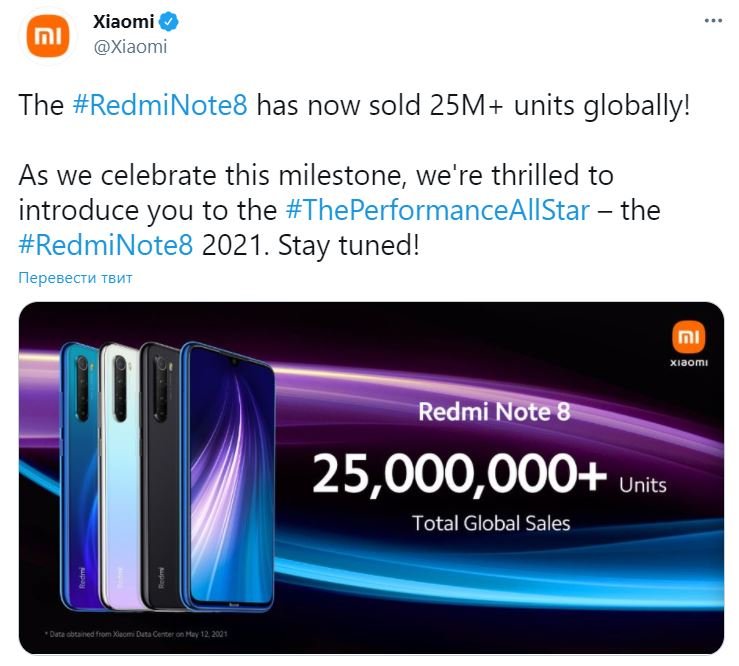Click the "Units" label in the image

(642, 485)
